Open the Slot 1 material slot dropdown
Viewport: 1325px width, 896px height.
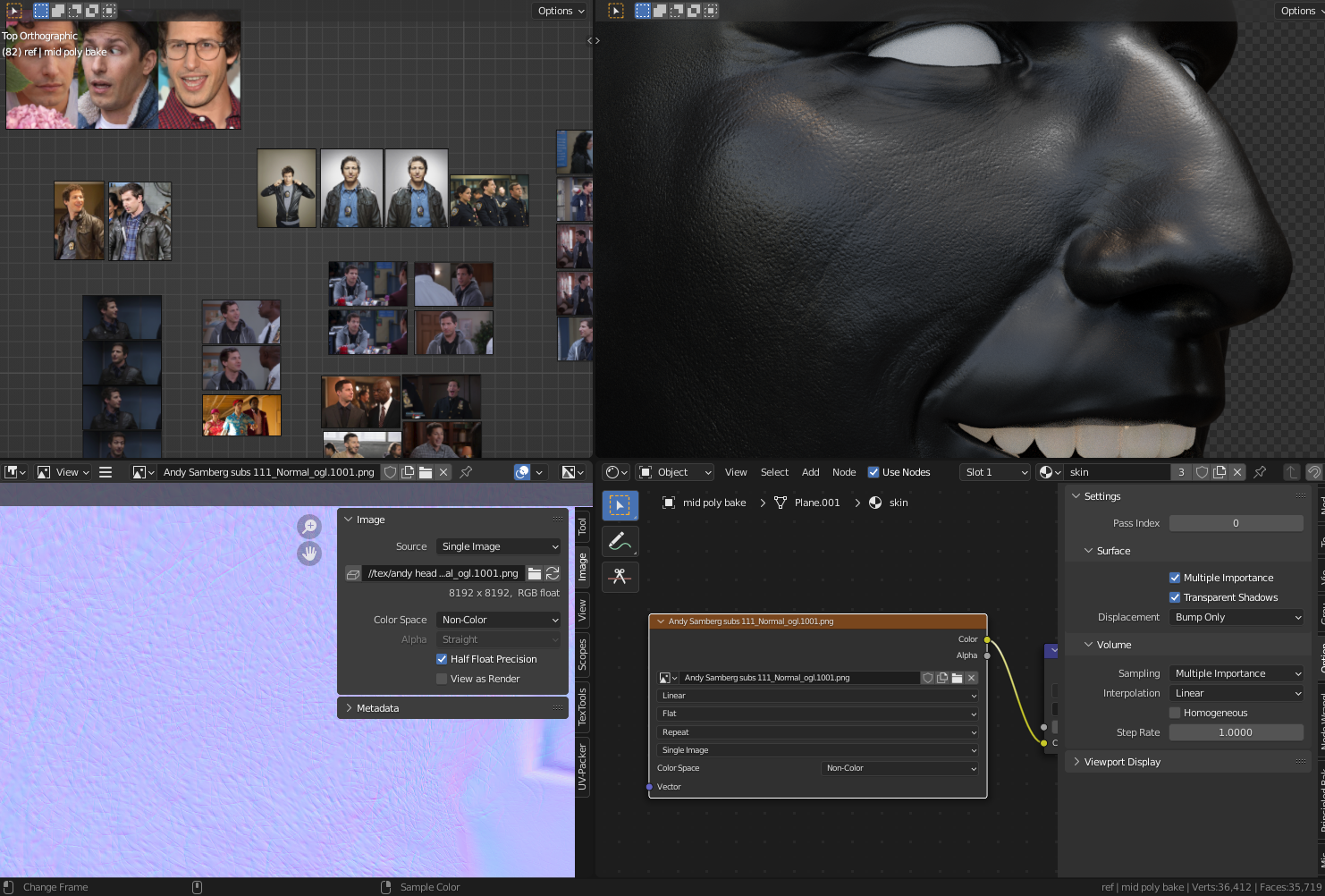click(x=996, y=472)
